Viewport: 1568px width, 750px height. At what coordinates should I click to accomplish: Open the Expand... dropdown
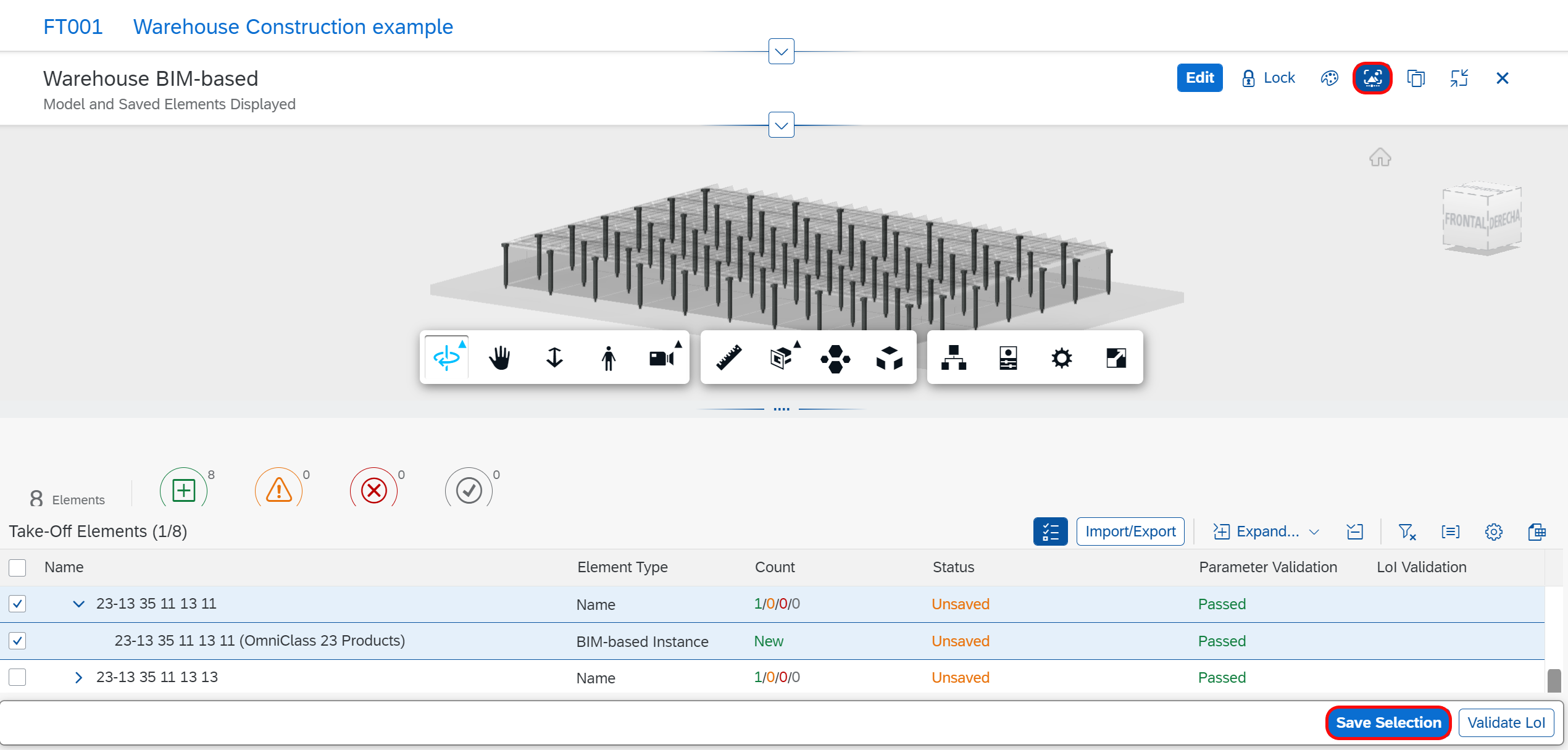point(1266,531)
